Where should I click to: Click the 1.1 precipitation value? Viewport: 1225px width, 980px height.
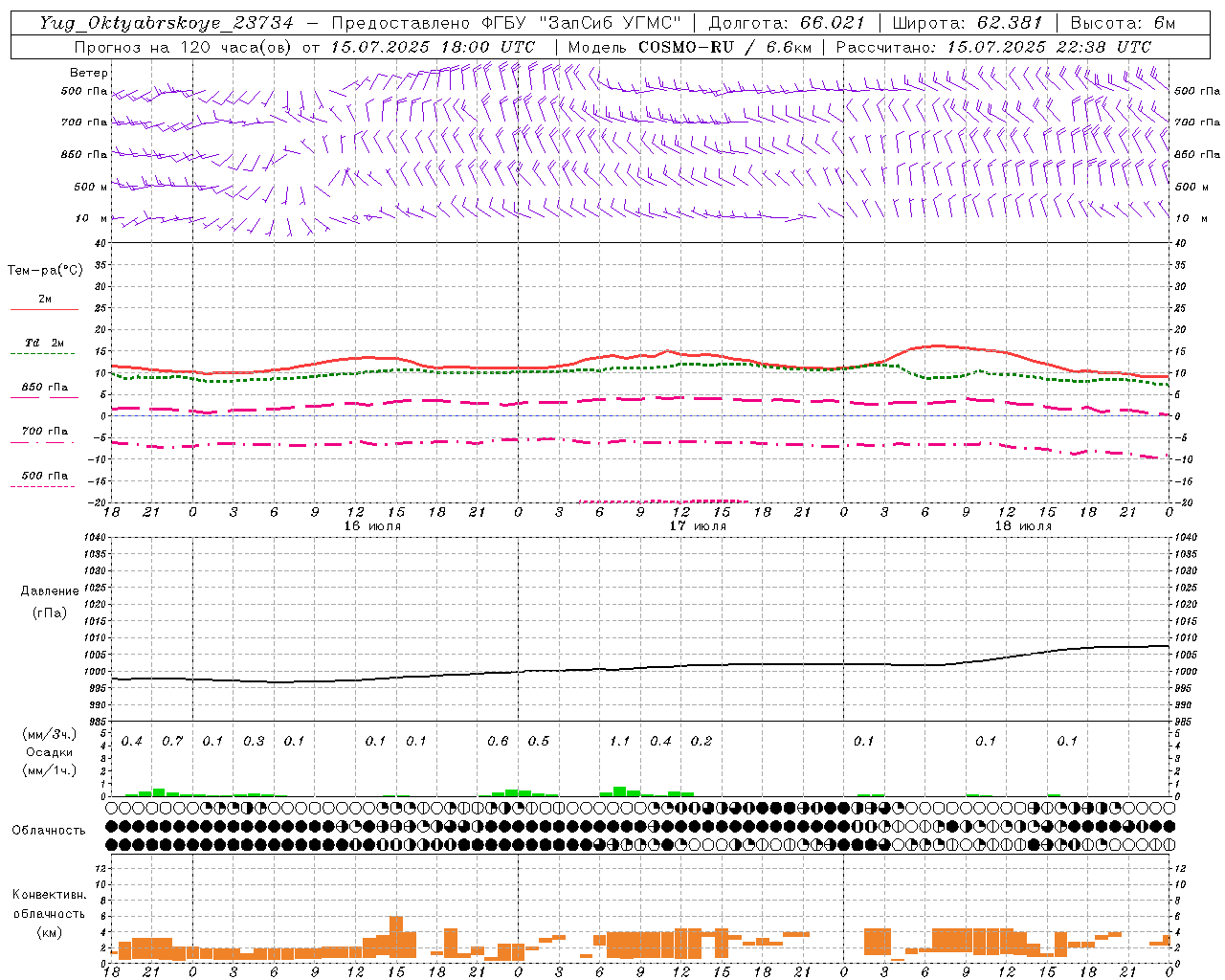pos(620,741)
